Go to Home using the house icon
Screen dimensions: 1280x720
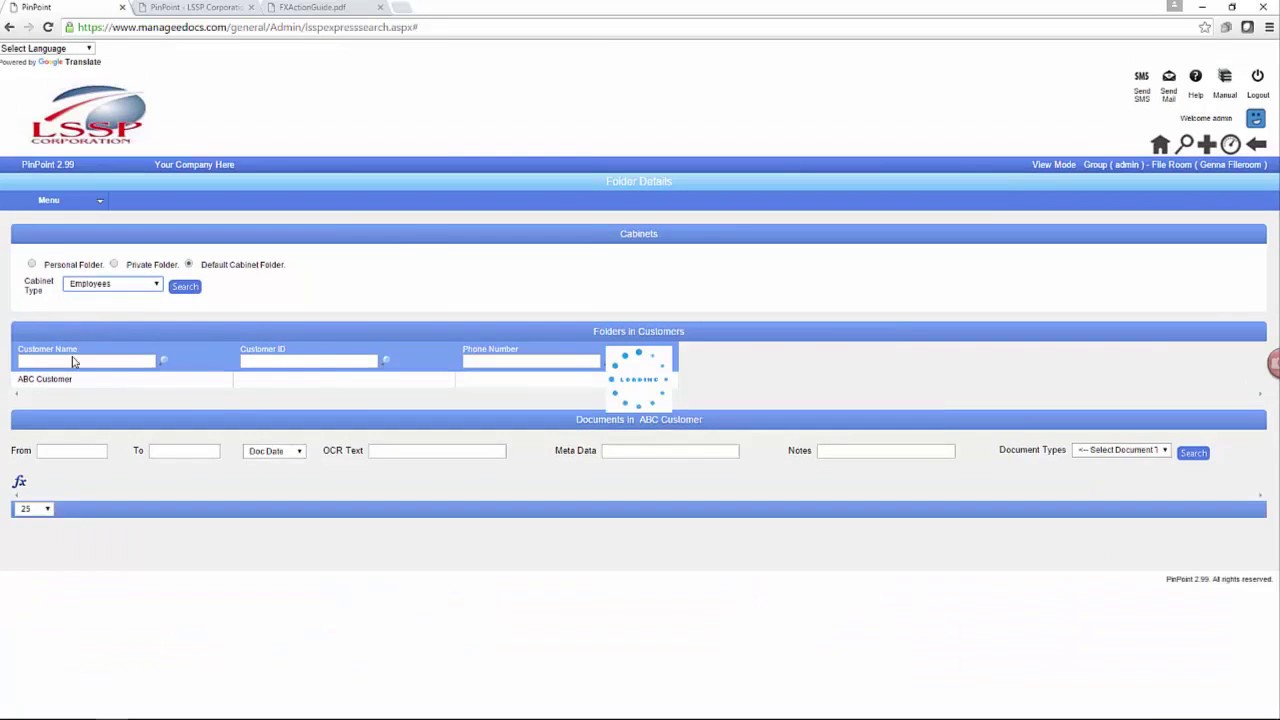click(x=1160, y=144)
